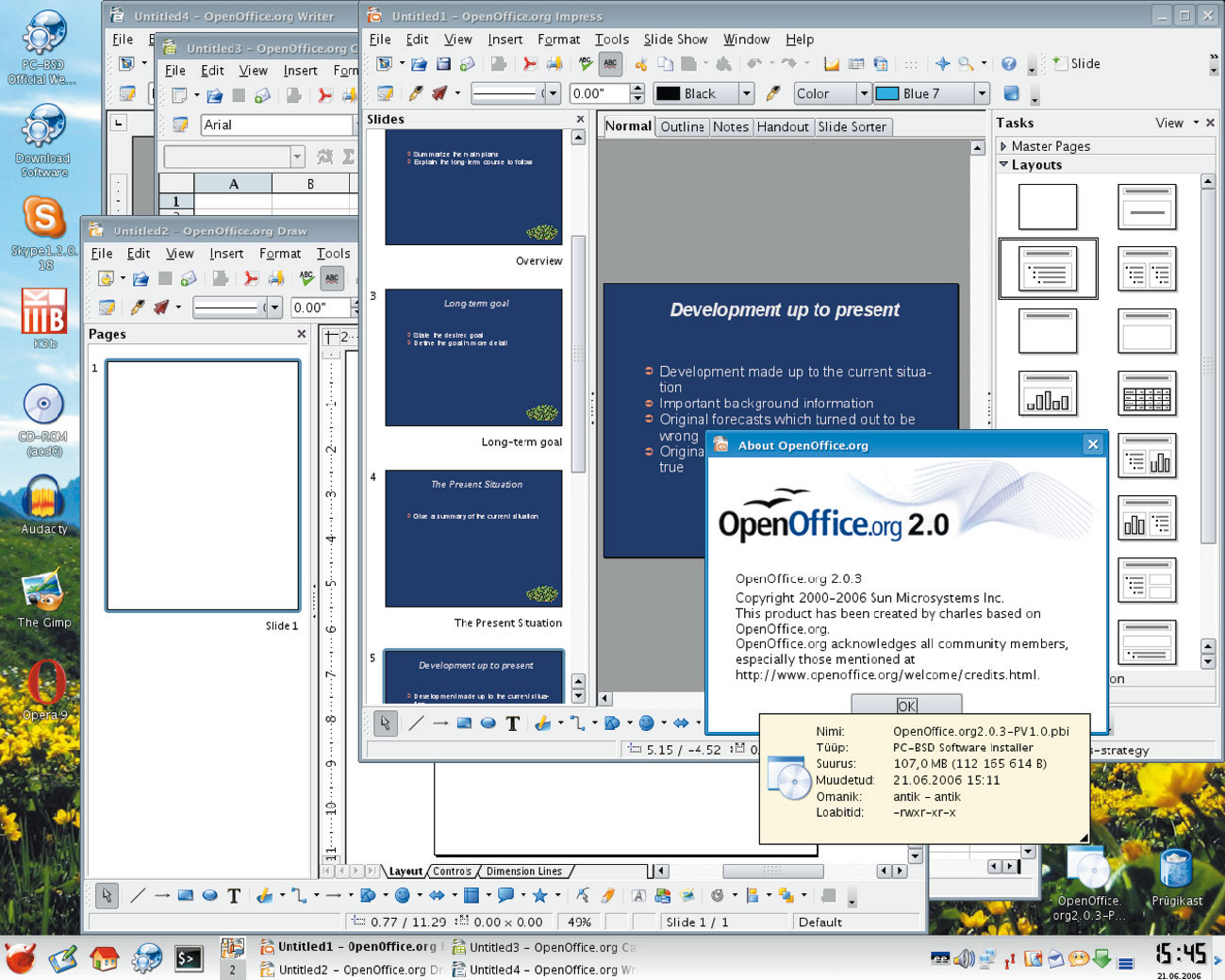Open the Navigator star icon in Impress

coord(942,64)
